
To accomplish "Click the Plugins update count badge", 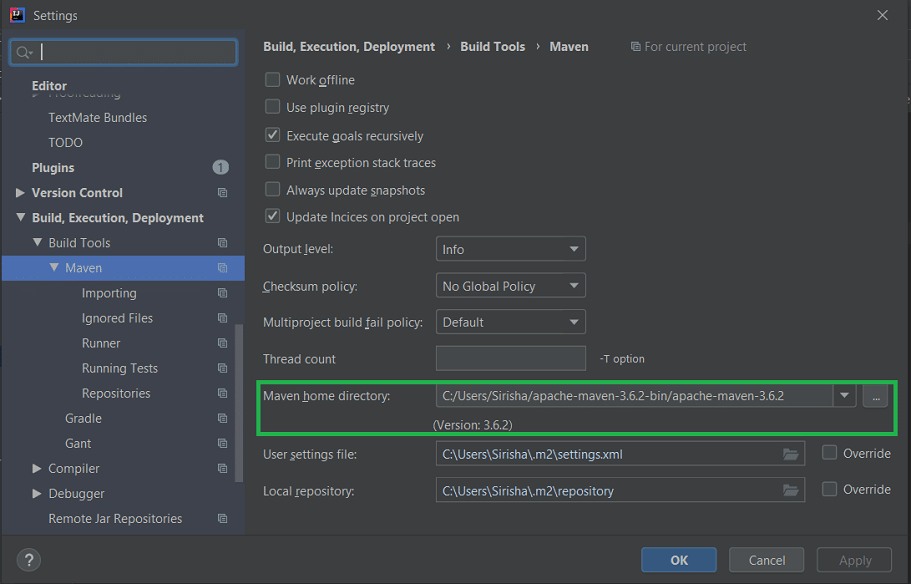I will pos(221,167).
